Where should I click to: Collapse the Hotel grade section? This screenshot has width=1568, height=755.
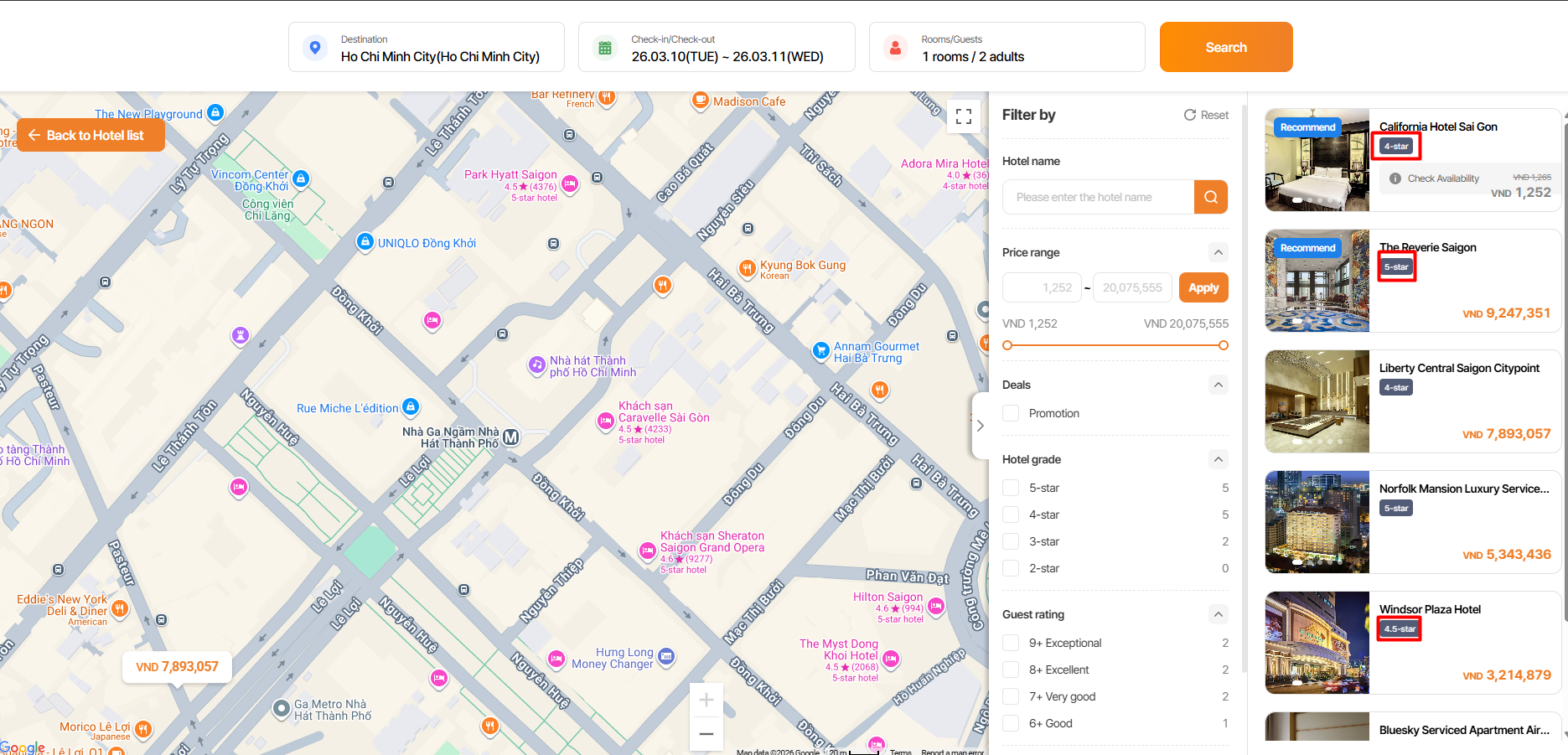(x=1218, y=459)
